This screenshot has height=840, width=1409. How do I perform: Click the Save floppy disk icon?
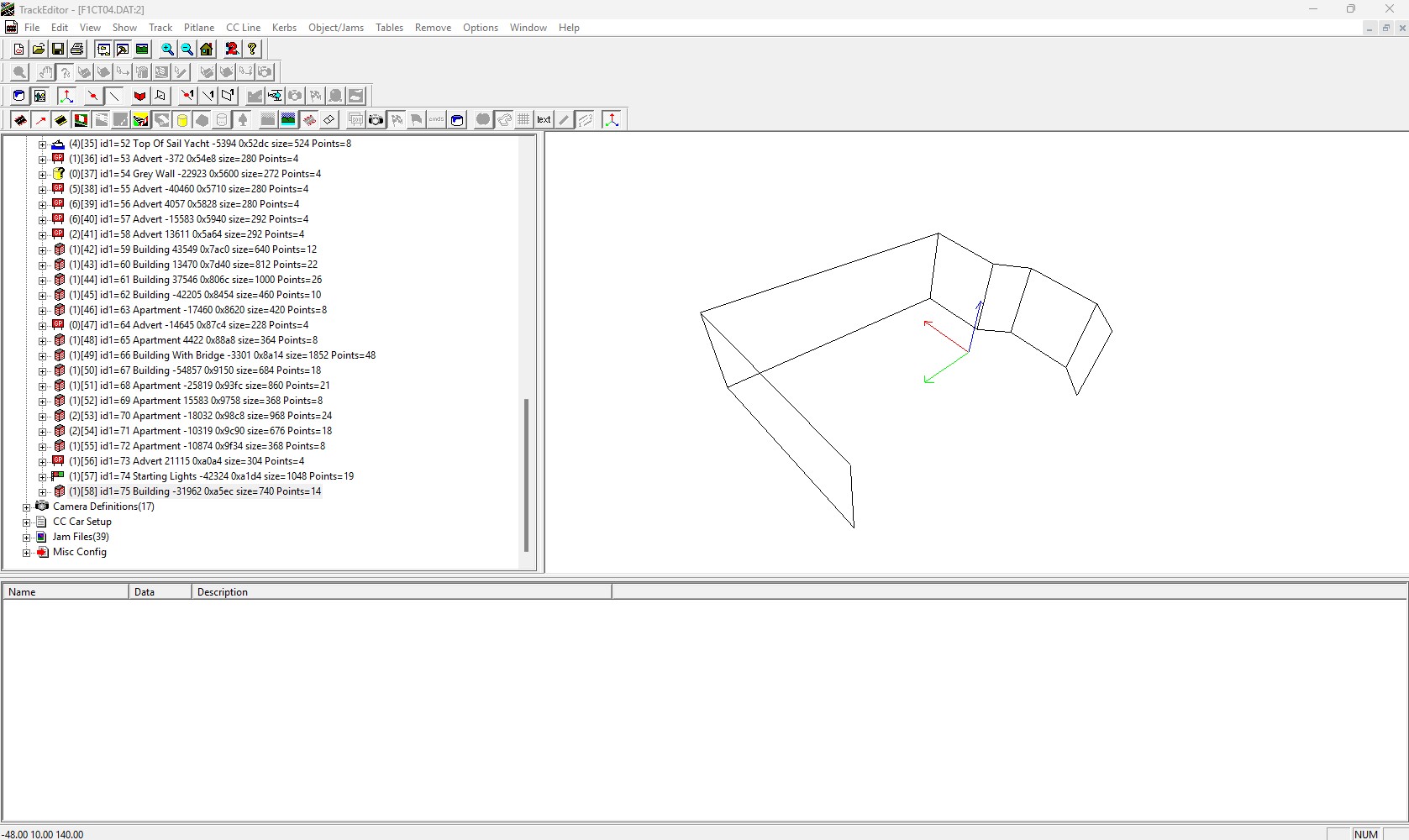[58, 49]
